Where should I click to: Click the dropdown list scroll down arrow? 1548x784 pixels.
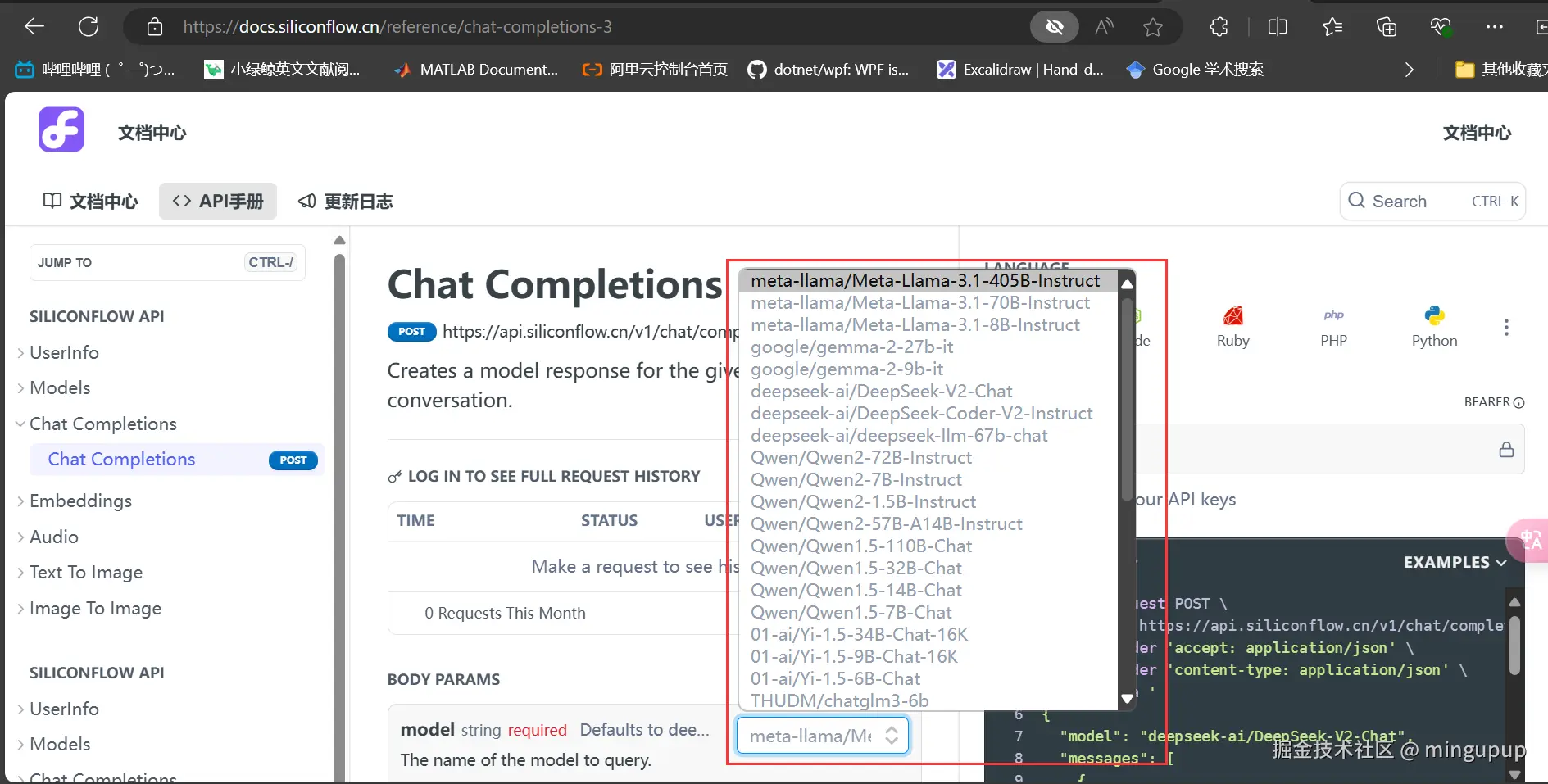click(1127, 699)
